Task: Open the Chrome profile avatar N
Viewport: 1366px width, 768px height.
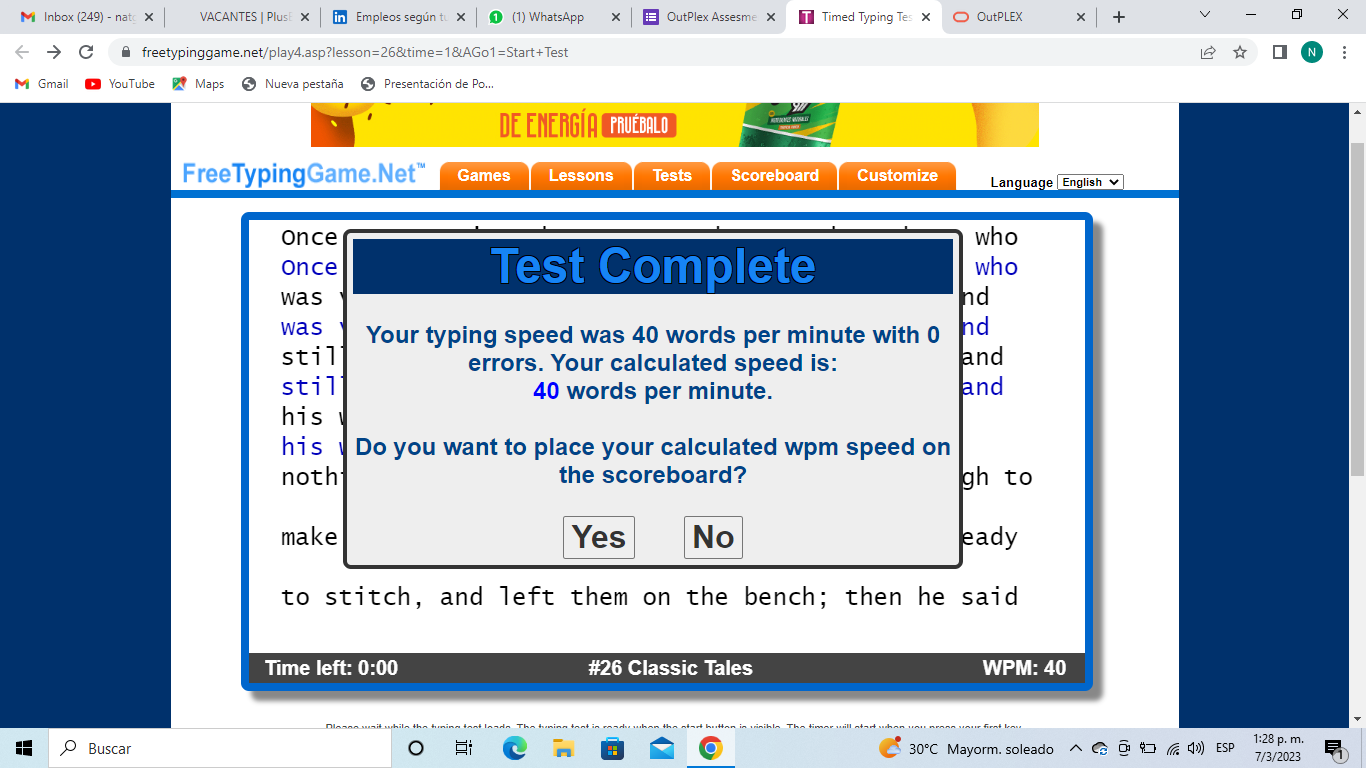Action: (1312, 52)
